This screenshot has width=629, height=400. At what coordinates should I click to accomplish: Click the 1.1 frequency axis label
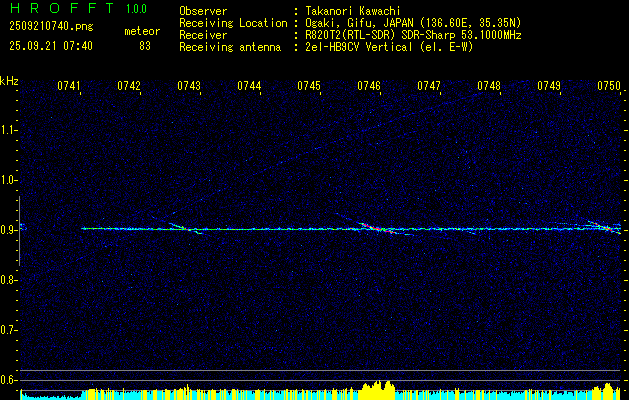point(9,130)
